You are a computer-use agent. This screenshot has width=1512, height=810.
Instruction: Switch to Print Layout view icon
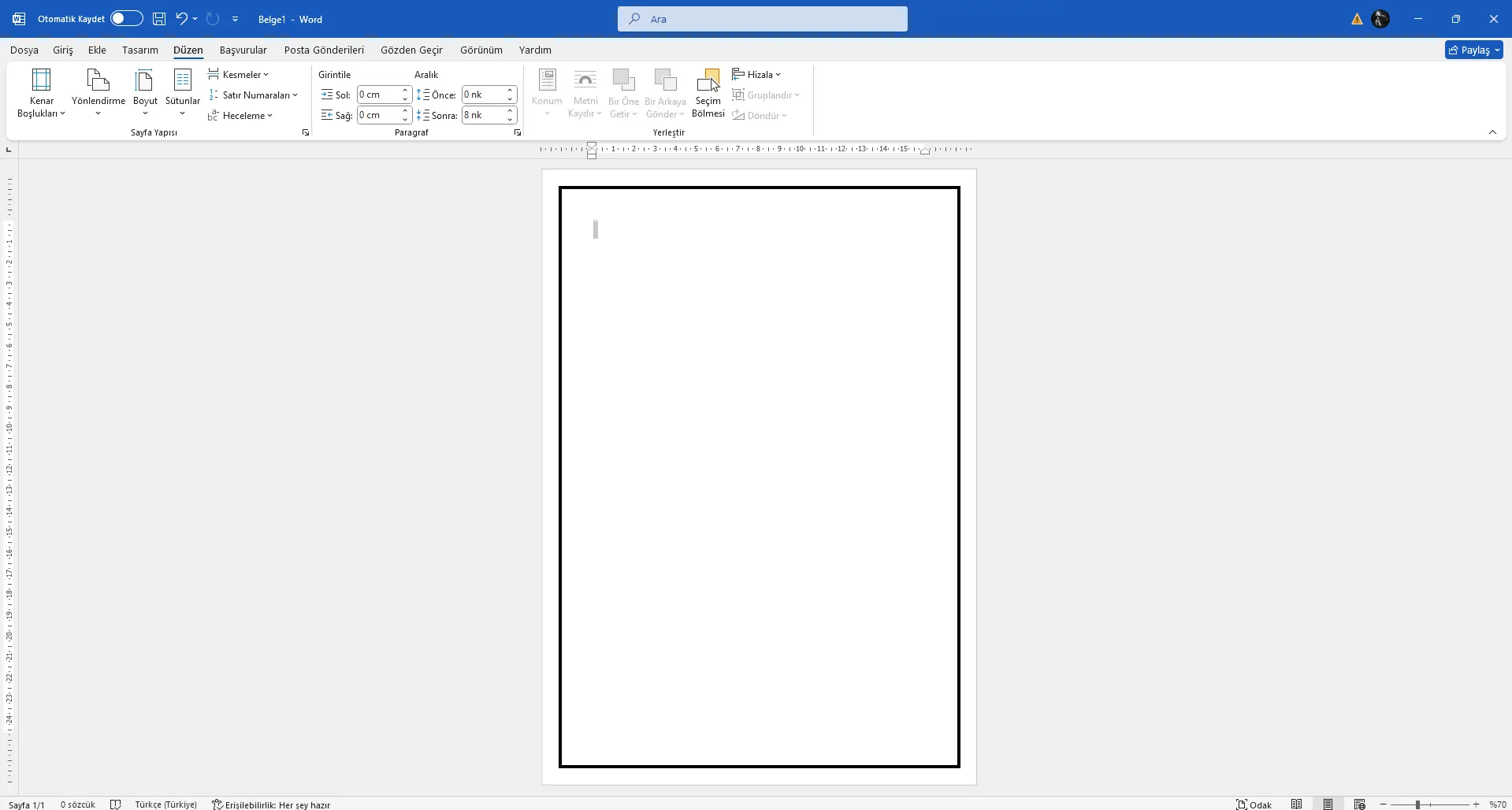1328,804
